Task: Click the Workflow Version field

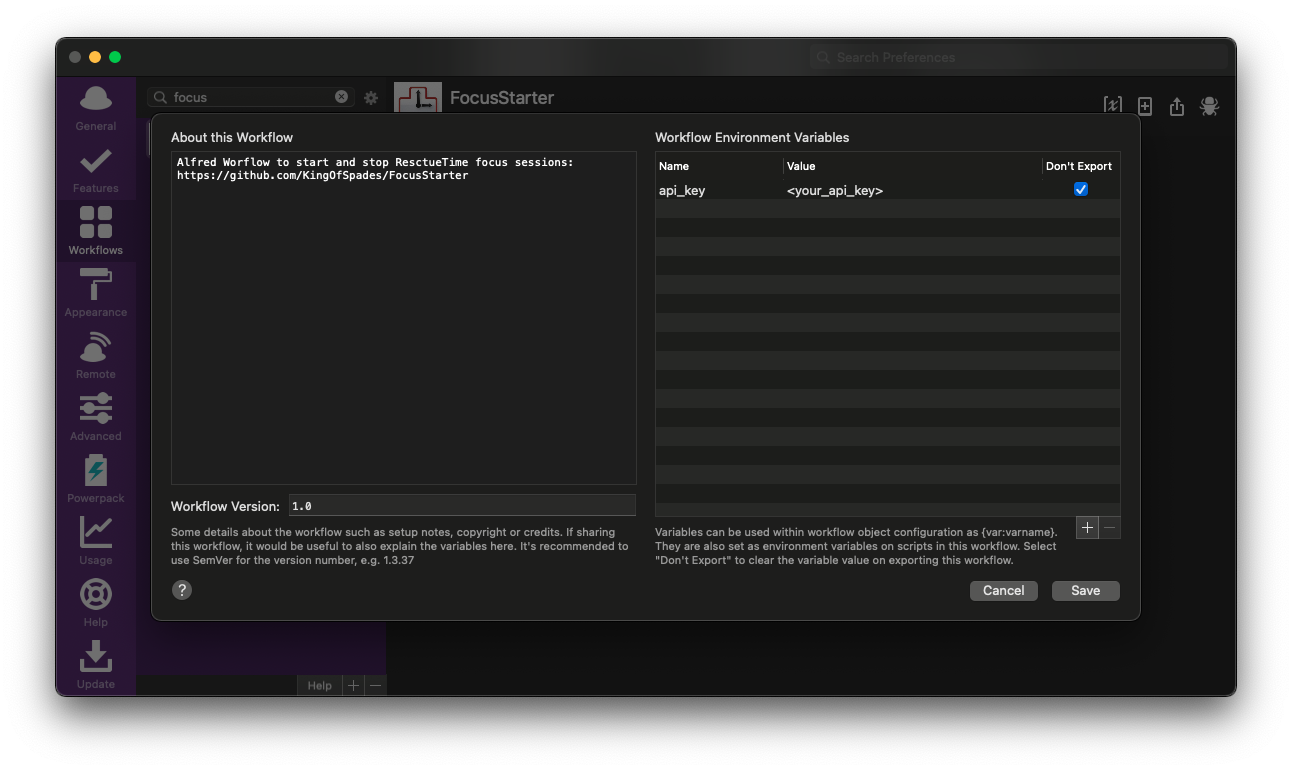Action: click(x=462, y=506)
